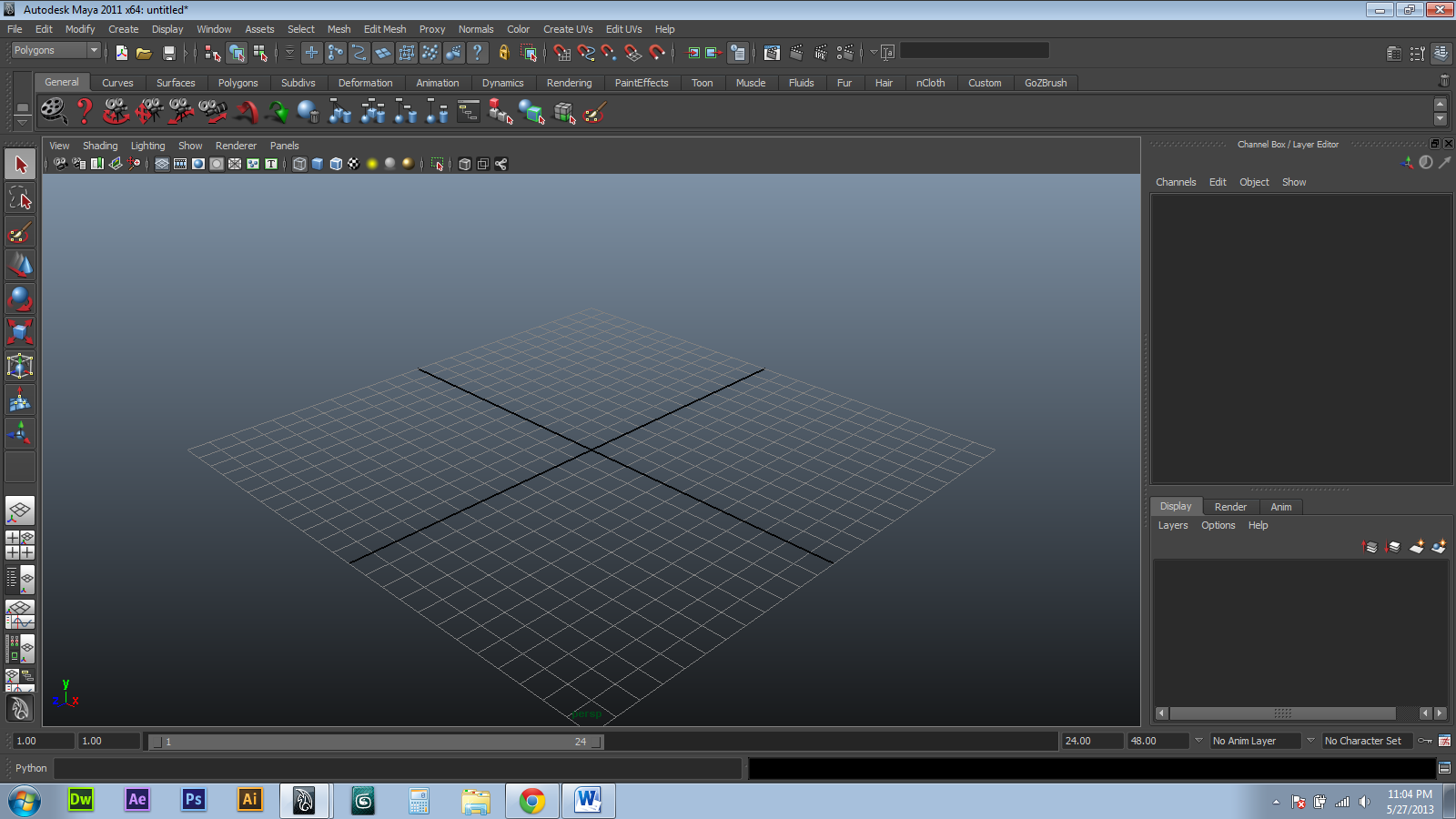This screenshot has height=819, width=1456.
Task: Open the Render layer tab
Action: [1230, 507]
